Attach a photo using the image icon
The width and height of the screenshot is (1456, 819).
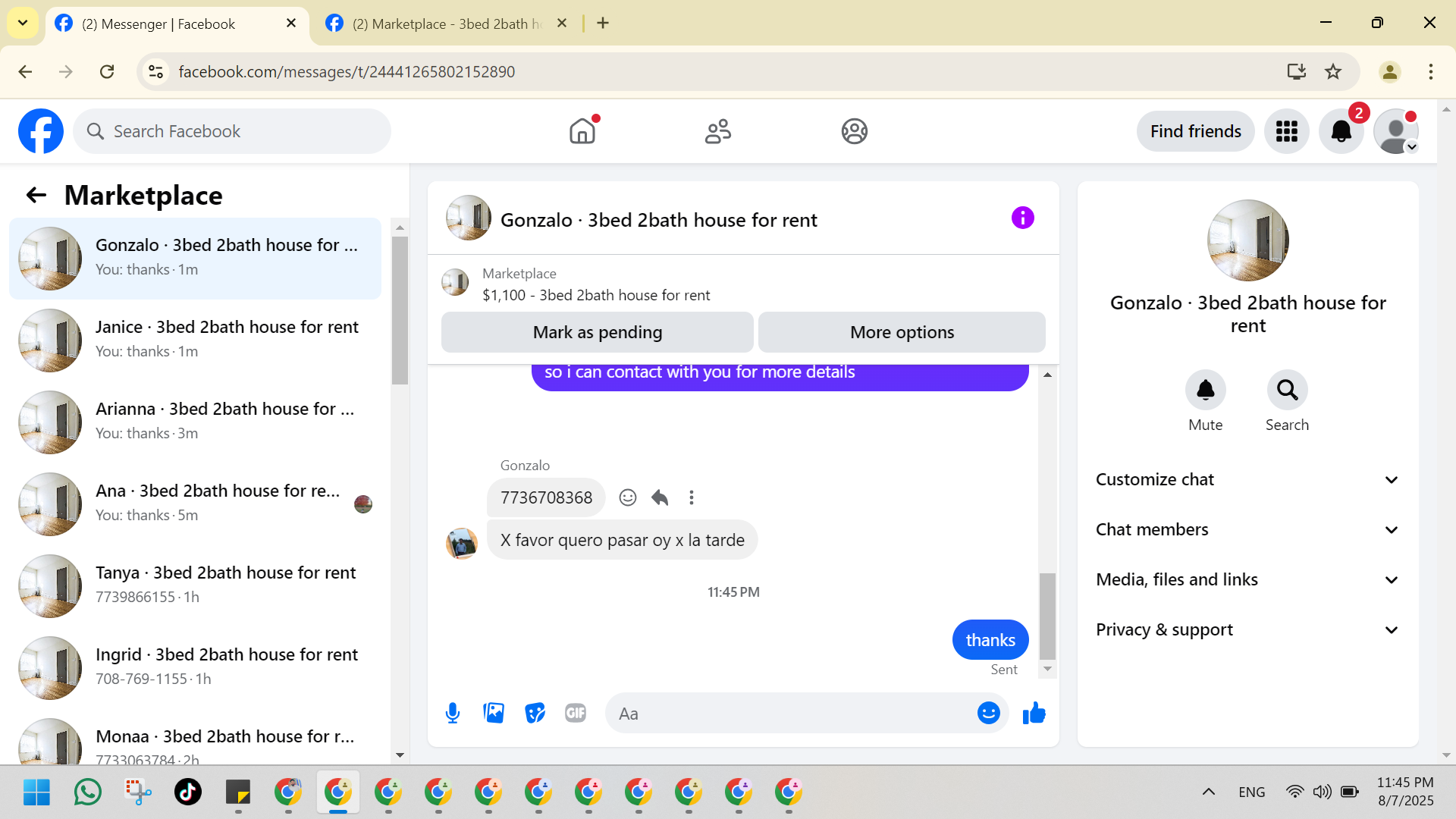pyautogui.click(x=494, y=713)
